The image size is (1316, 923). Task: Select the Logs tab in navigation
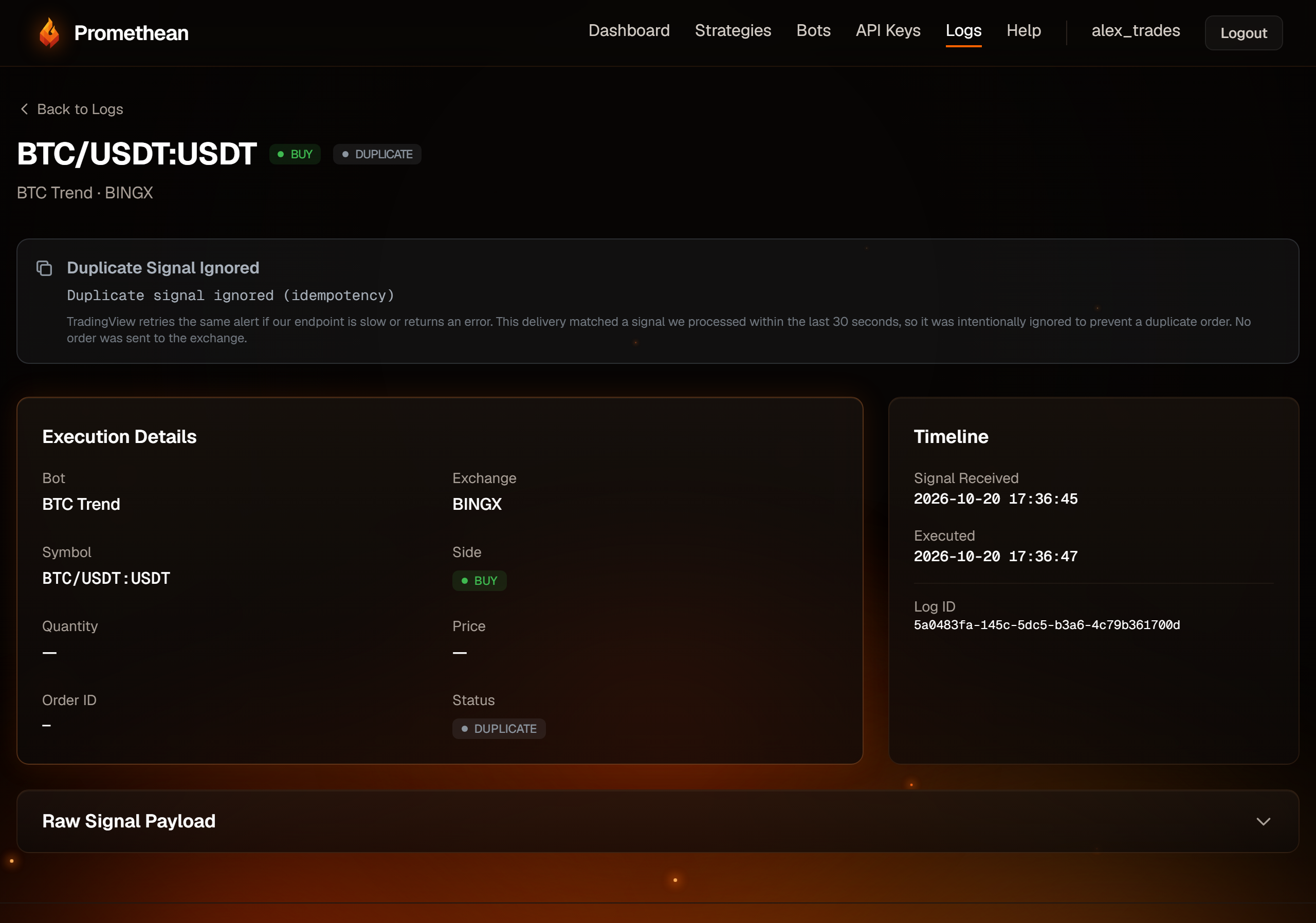click(963, 30)
